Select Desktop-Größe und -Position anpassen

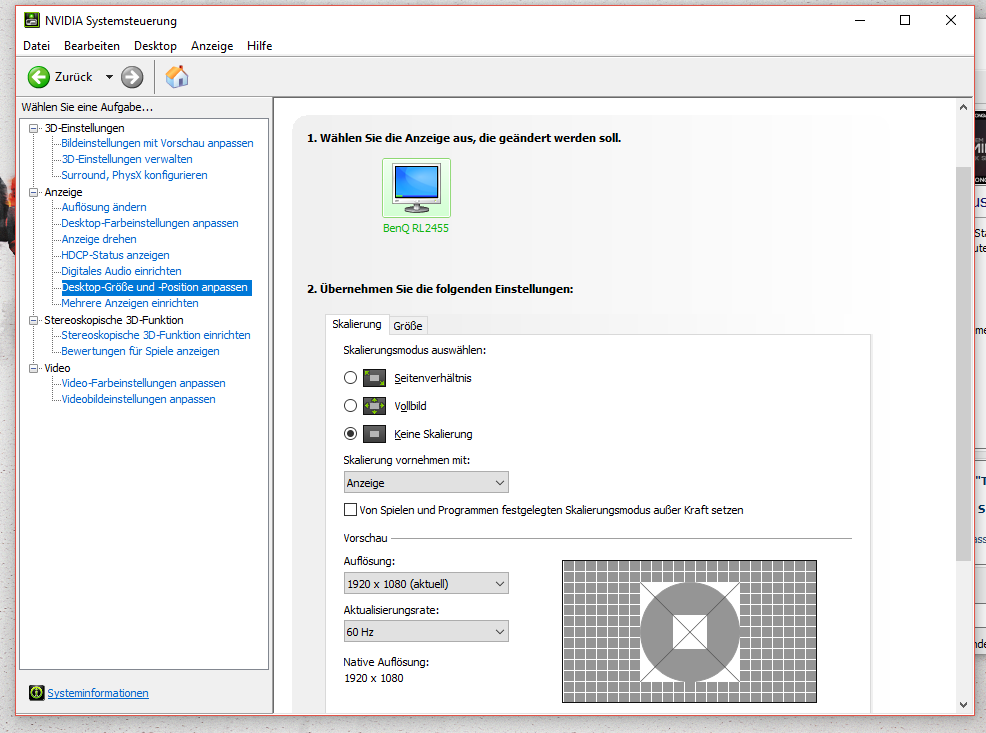(x=157, y=287)
